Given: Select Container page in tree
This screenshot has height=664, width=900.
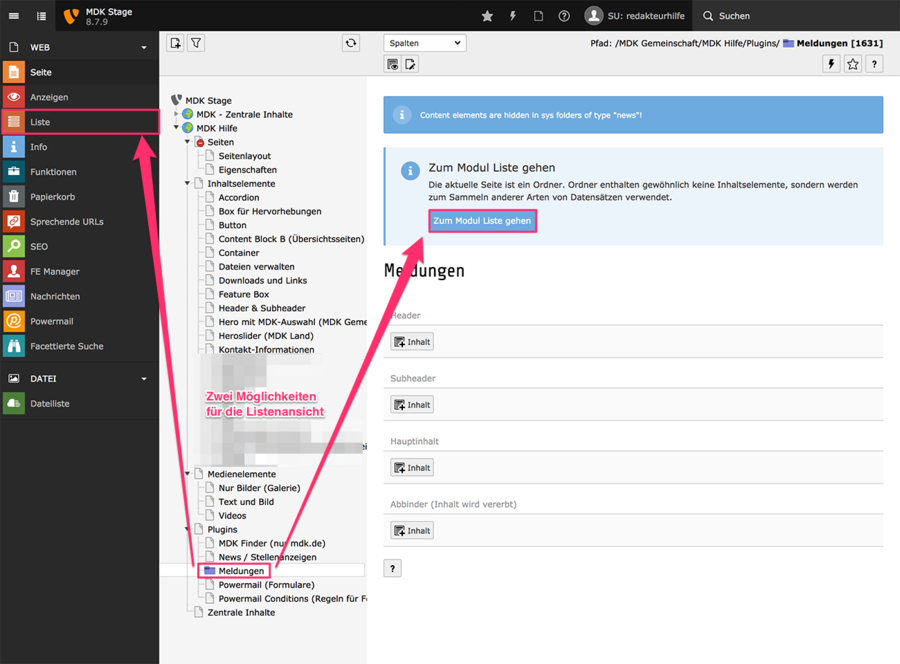Looking at the screenshot, I should pos(239,253).
